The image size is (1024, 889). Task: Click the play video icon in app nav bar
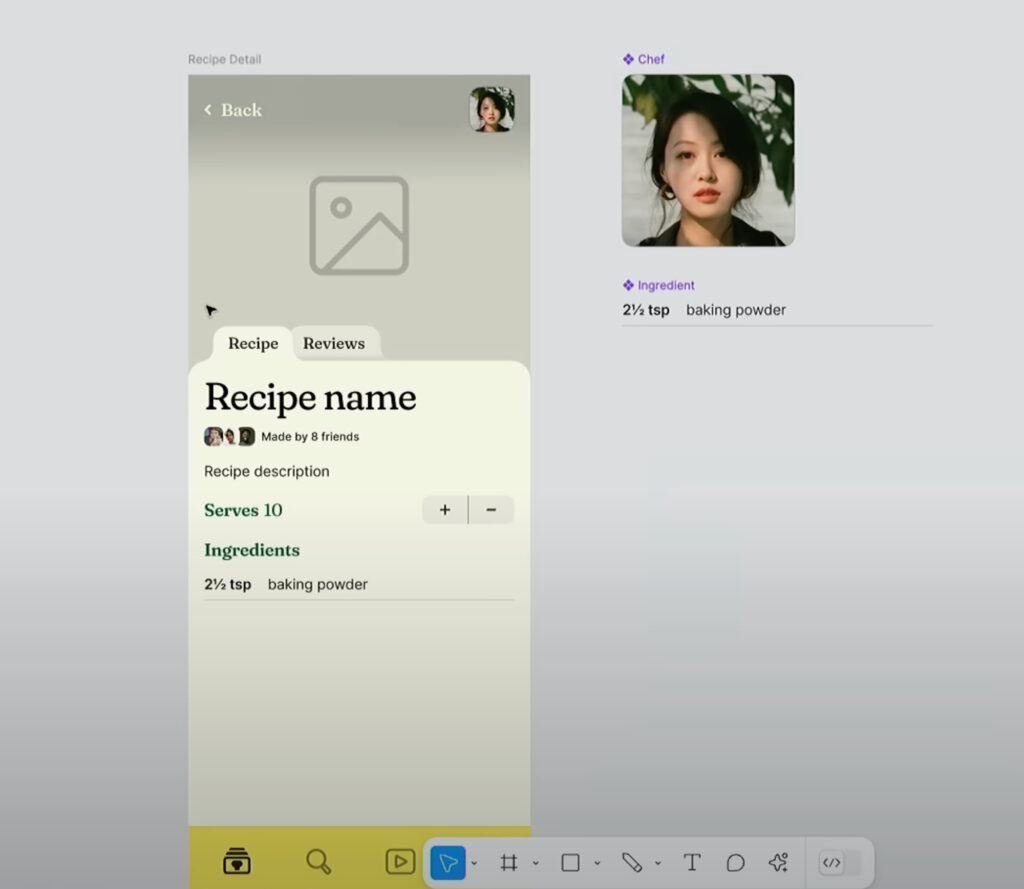point(400,862)
